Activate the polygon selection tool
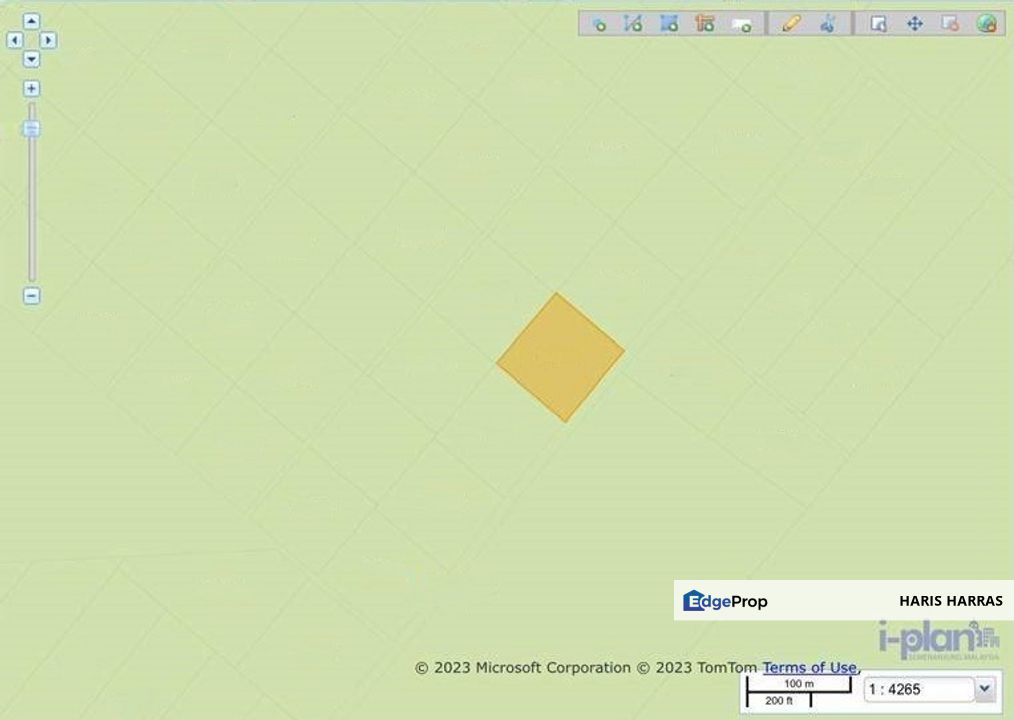This screenshot has width=1014, height=720. [669, 24]
